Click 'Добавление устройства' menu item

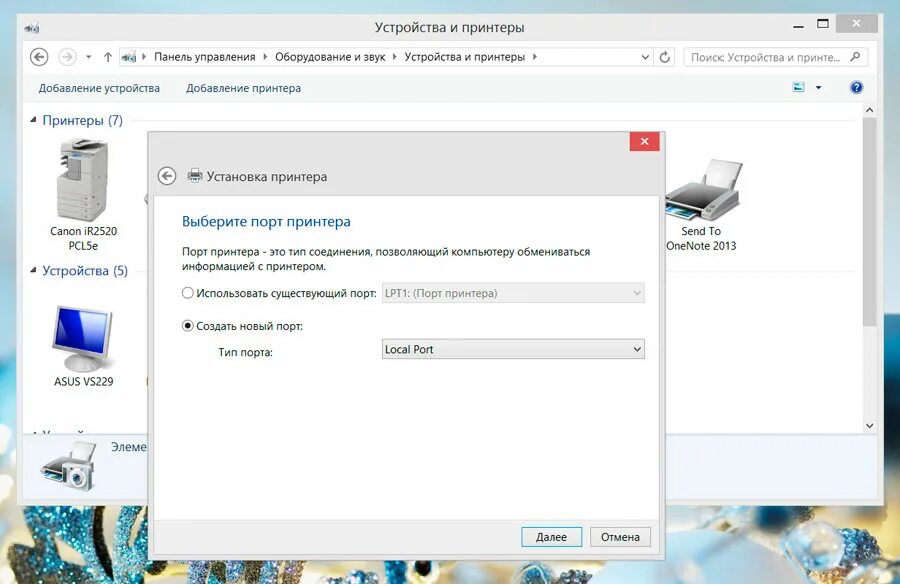[x=97, y=88]
